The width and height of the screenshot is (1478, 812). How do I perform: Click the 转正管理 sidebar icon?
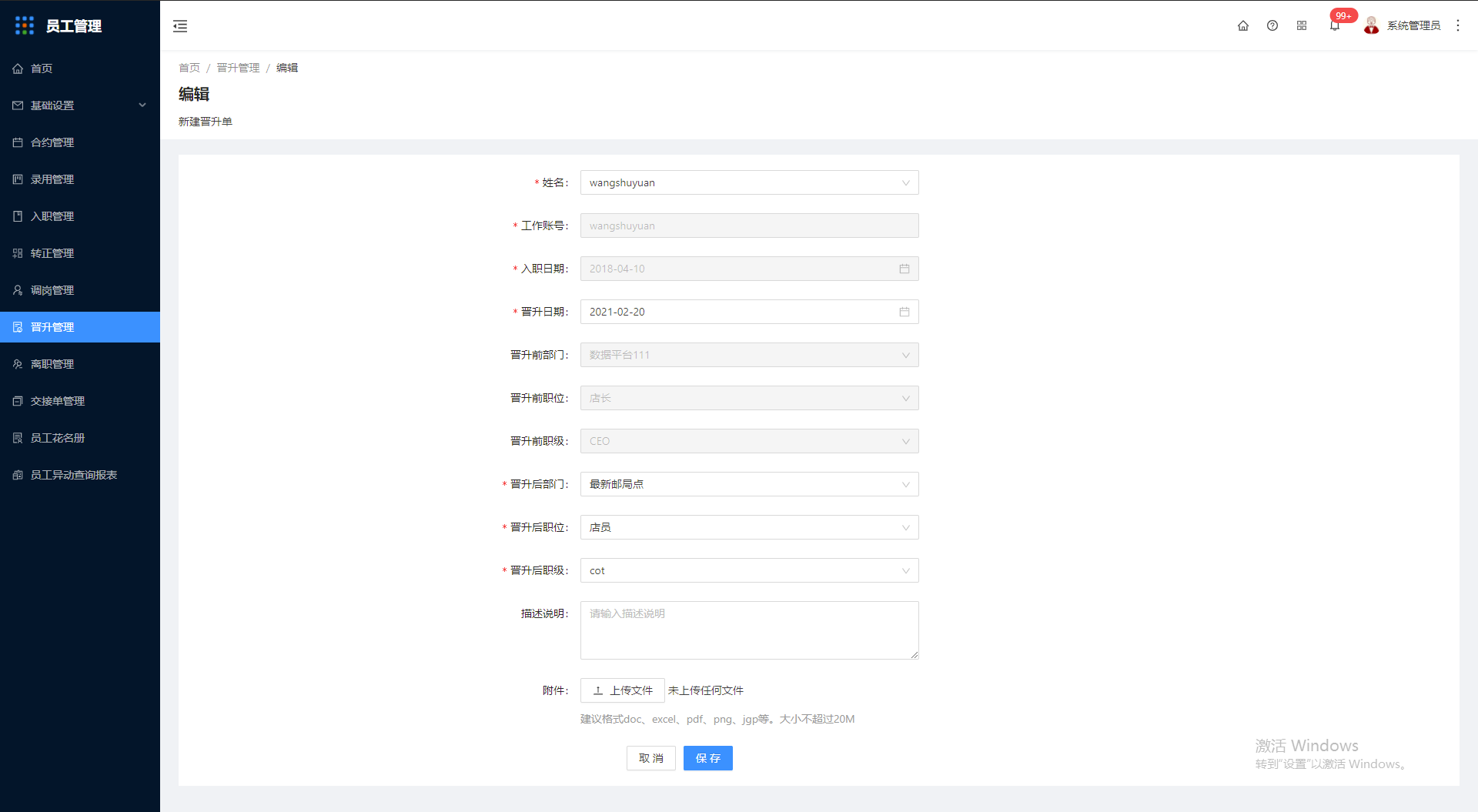[x=18, y=253]
